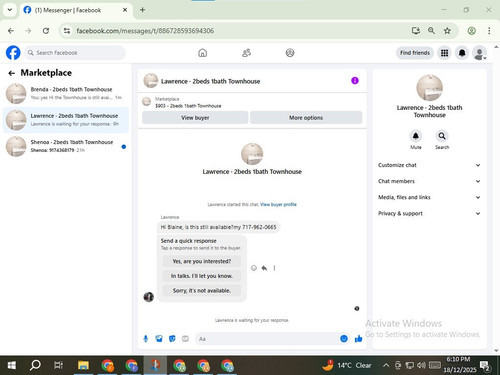Send quick response 'Yes, are you interested?'

[x=202, y=261]
